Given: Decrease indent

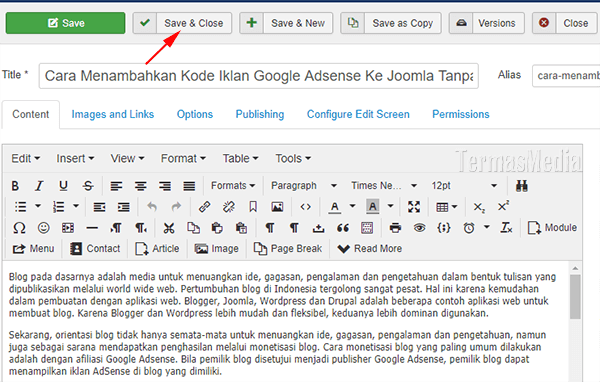Looking at the screenshot, I should [99, 207].
